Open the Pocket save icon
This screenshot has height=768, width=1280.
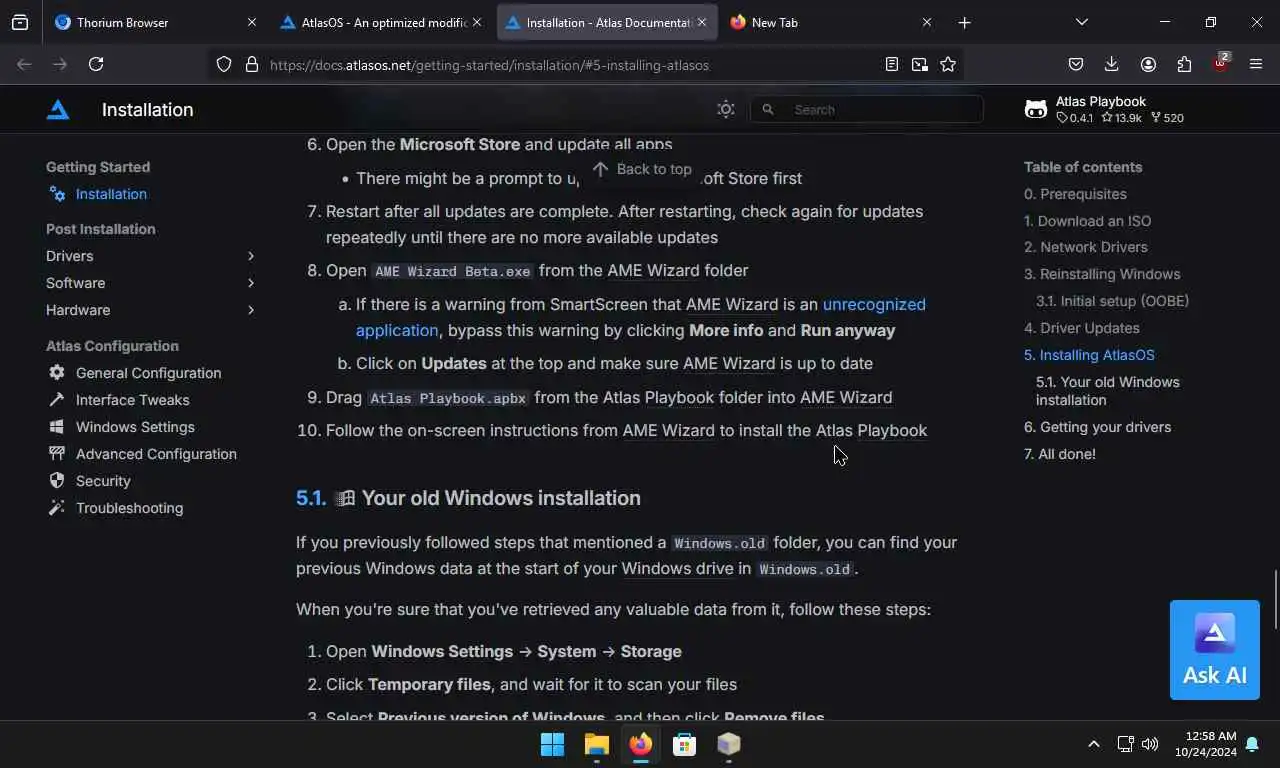1076,64
